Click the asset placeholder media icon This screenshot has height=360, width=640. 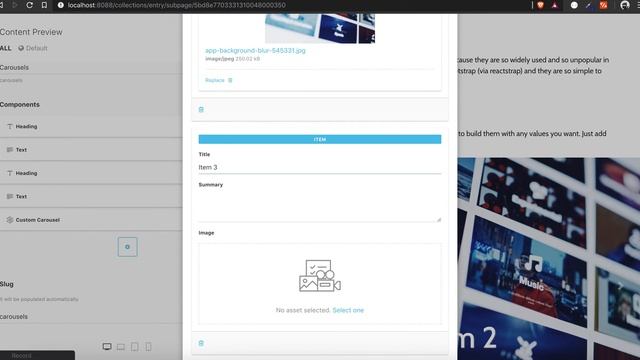click(x=320, y=276)
